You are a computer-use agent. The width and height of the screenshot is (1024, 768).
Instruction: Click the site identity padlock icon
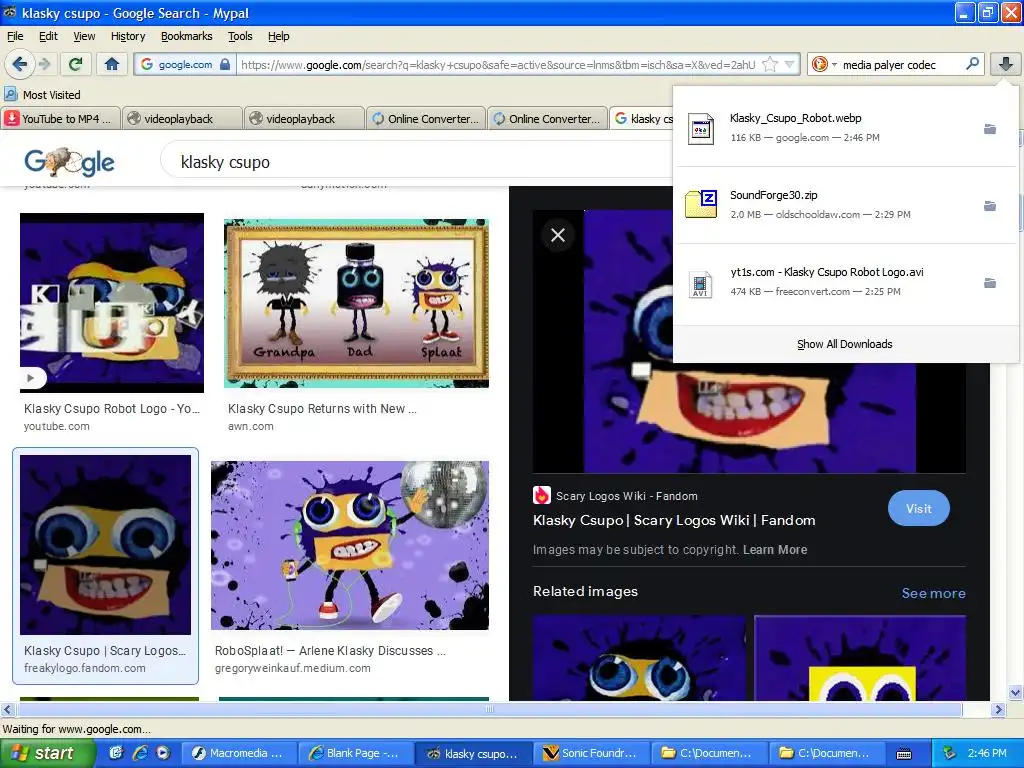pos(225,64)
